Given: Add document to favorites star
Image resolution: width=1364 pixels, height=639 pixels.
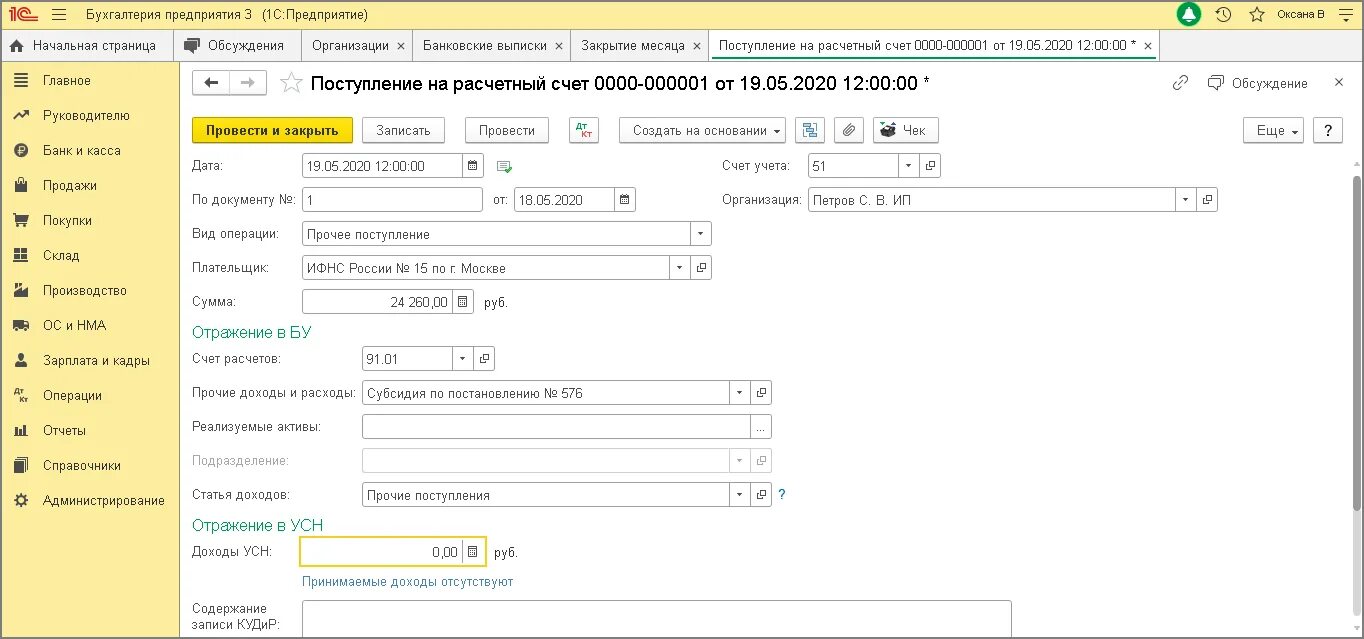Looking at the screenshot, I should 291,83.
